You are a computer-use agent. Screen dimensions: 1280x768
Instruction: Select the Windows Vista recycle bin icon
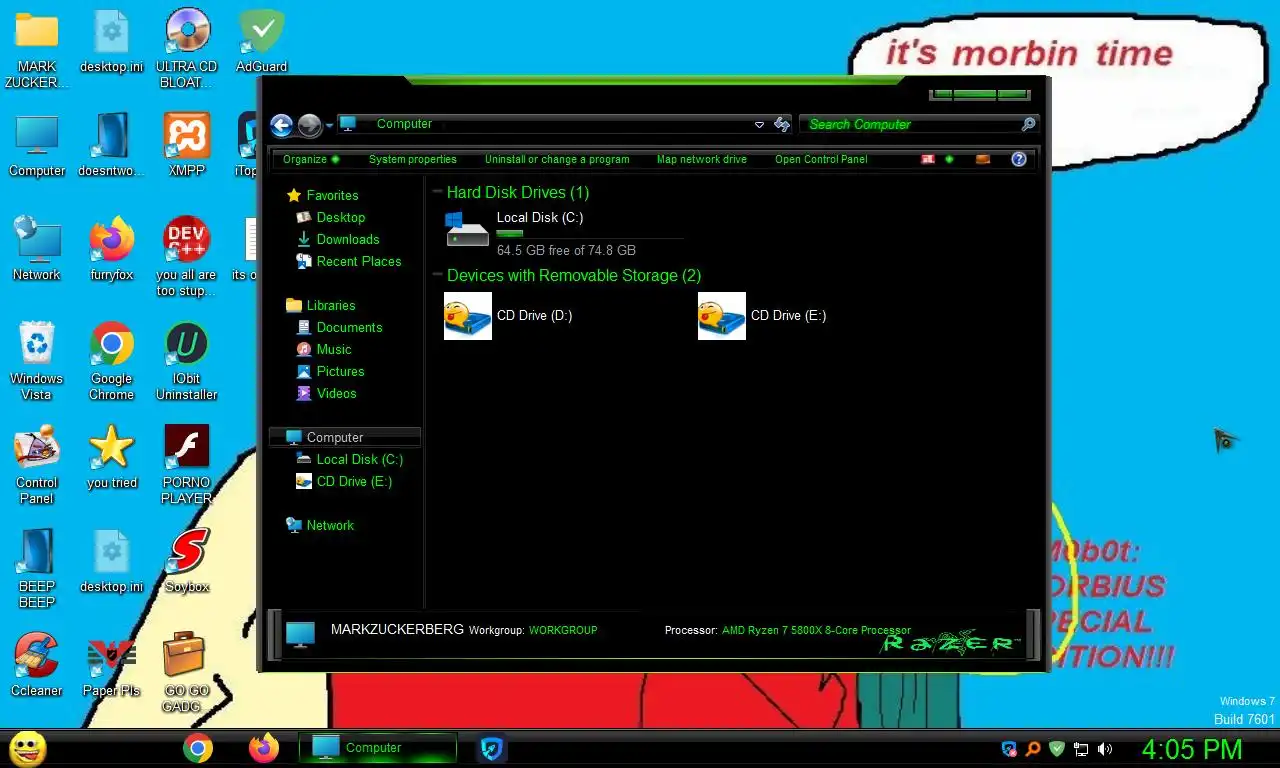[x=37, y=361]
